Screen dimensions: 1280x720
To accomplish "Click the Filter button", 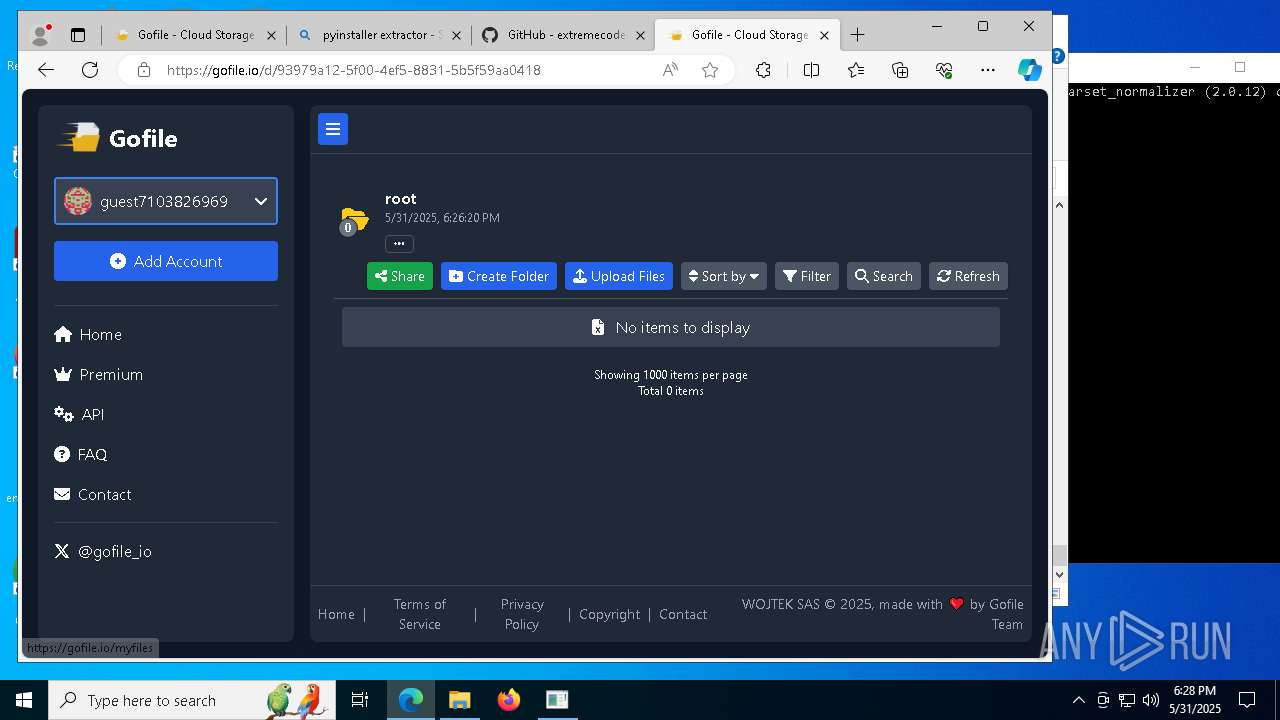I will pyautogui.click(x=807, y=276).
